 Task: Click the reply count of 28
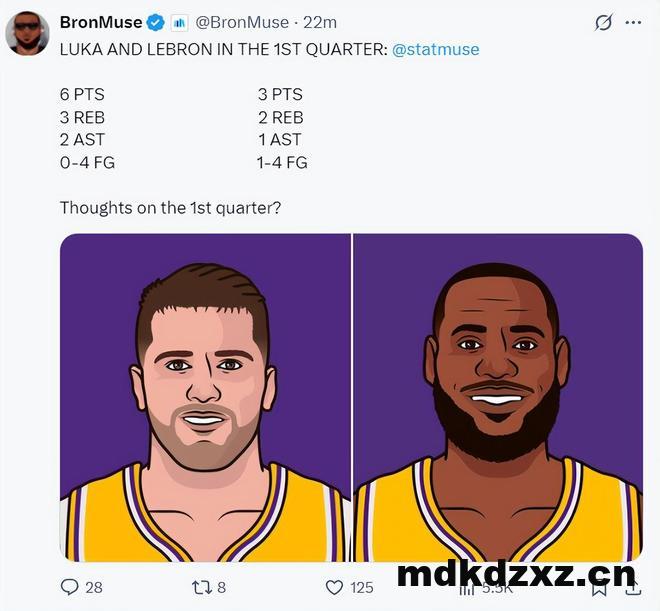[x=94, y=587]
